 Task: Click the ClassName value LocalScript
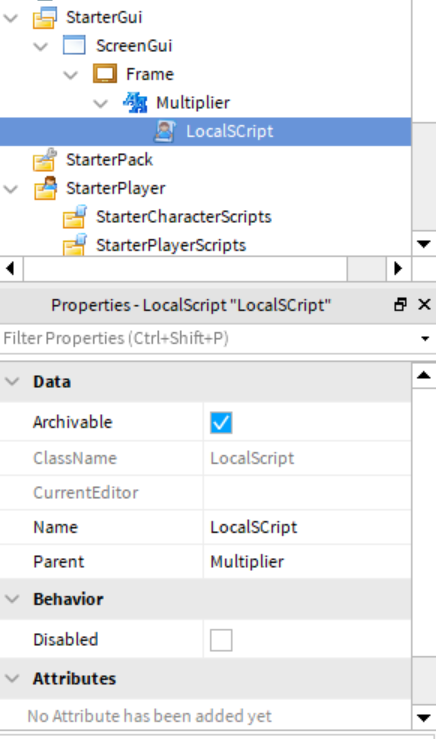(x=252, y=458)
